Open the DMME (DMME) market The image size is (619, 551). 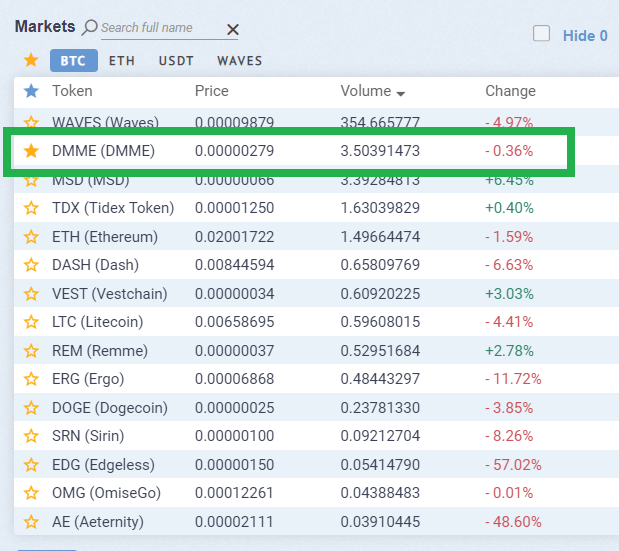click(103, 151)
